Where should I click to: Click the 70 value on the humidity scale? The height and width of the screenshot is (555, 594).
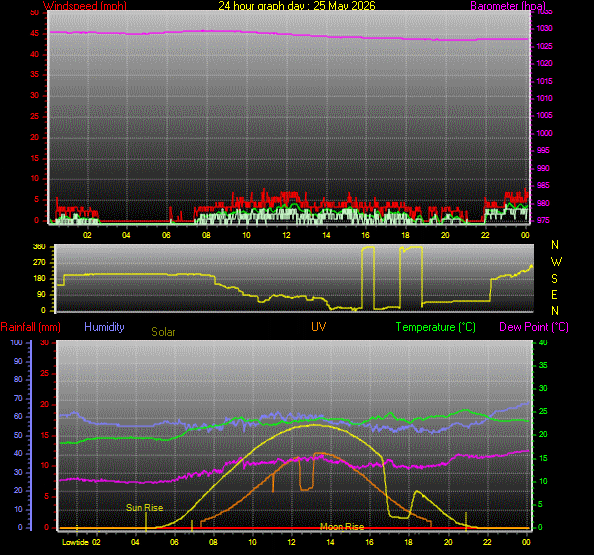coord(18,398)
